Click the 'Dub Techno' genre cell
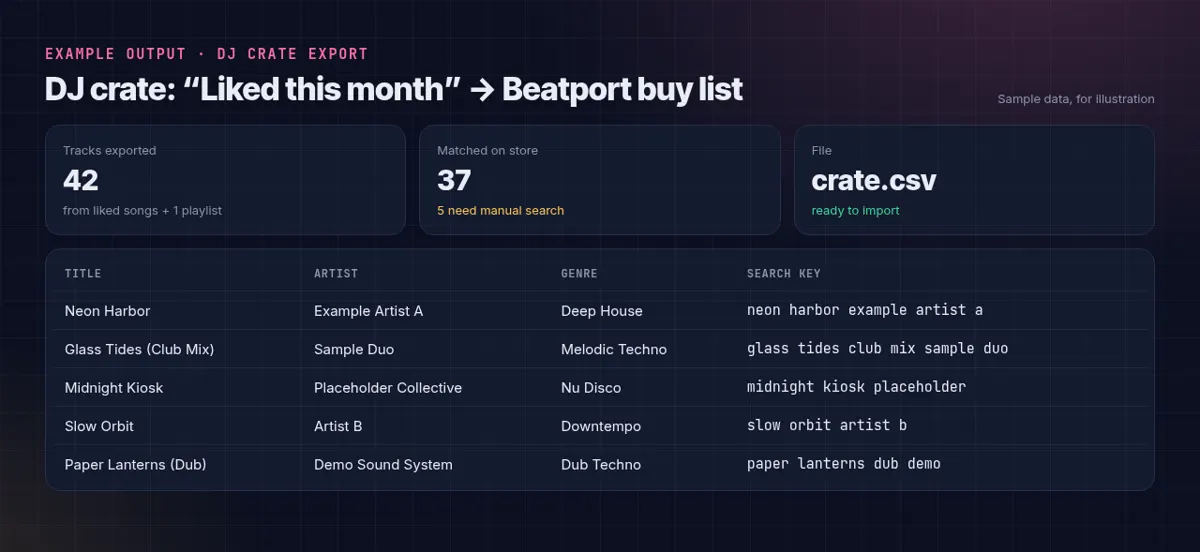 click(601, 465)
